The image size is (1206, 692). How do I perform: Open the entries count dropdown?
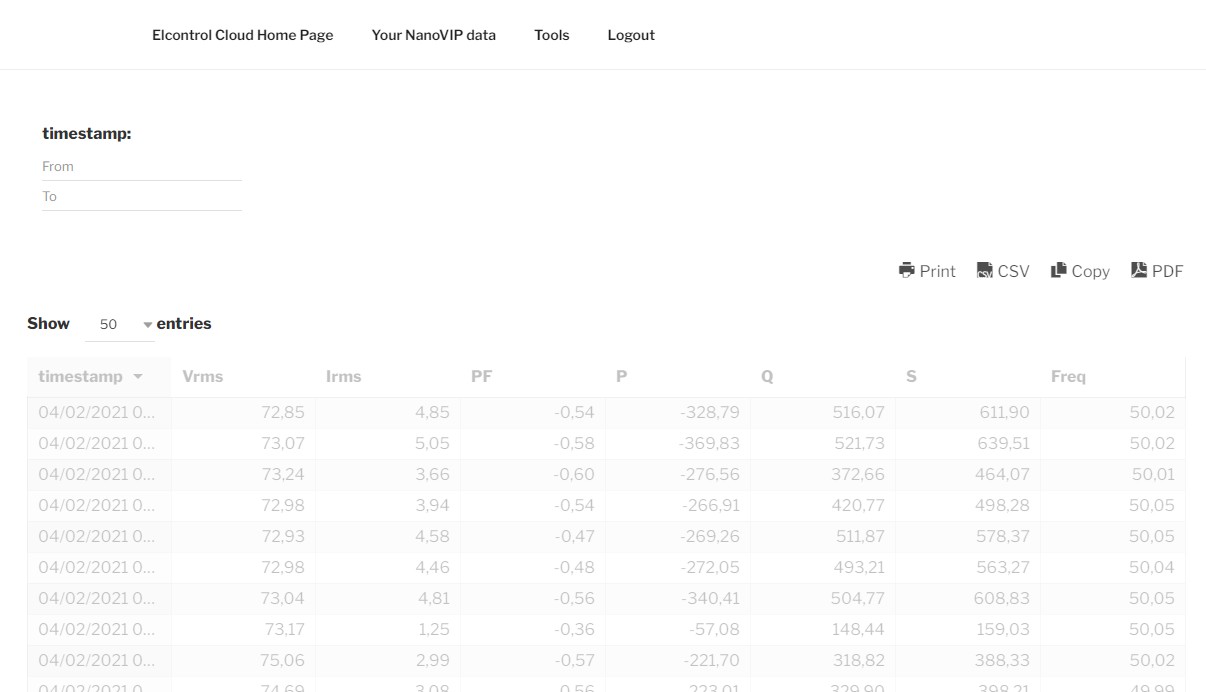click(120, 325)
